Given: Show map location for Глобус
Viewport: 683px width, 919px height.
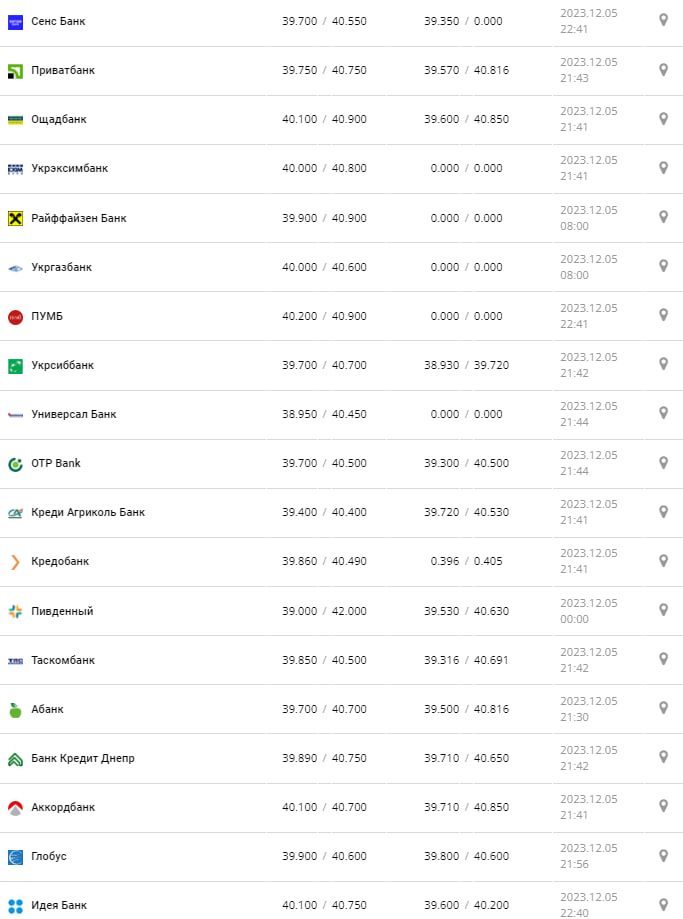Looking at the screenshot, I should (663, 855).
